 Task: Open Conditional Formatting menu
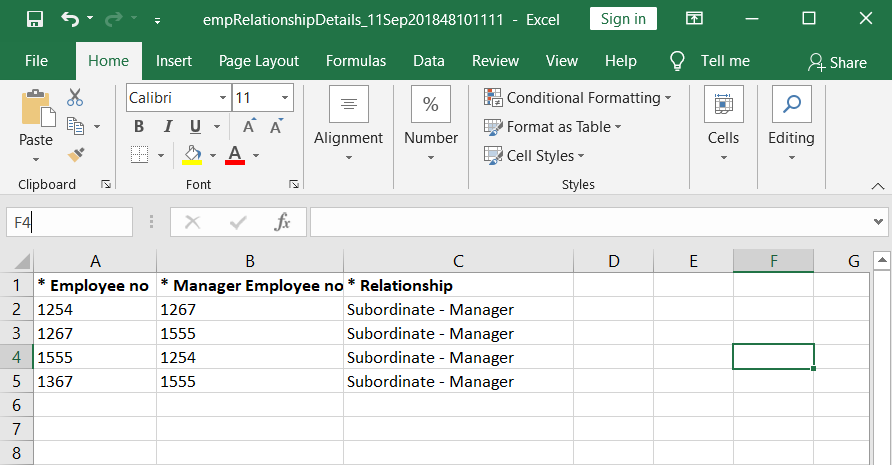point(578,98)
